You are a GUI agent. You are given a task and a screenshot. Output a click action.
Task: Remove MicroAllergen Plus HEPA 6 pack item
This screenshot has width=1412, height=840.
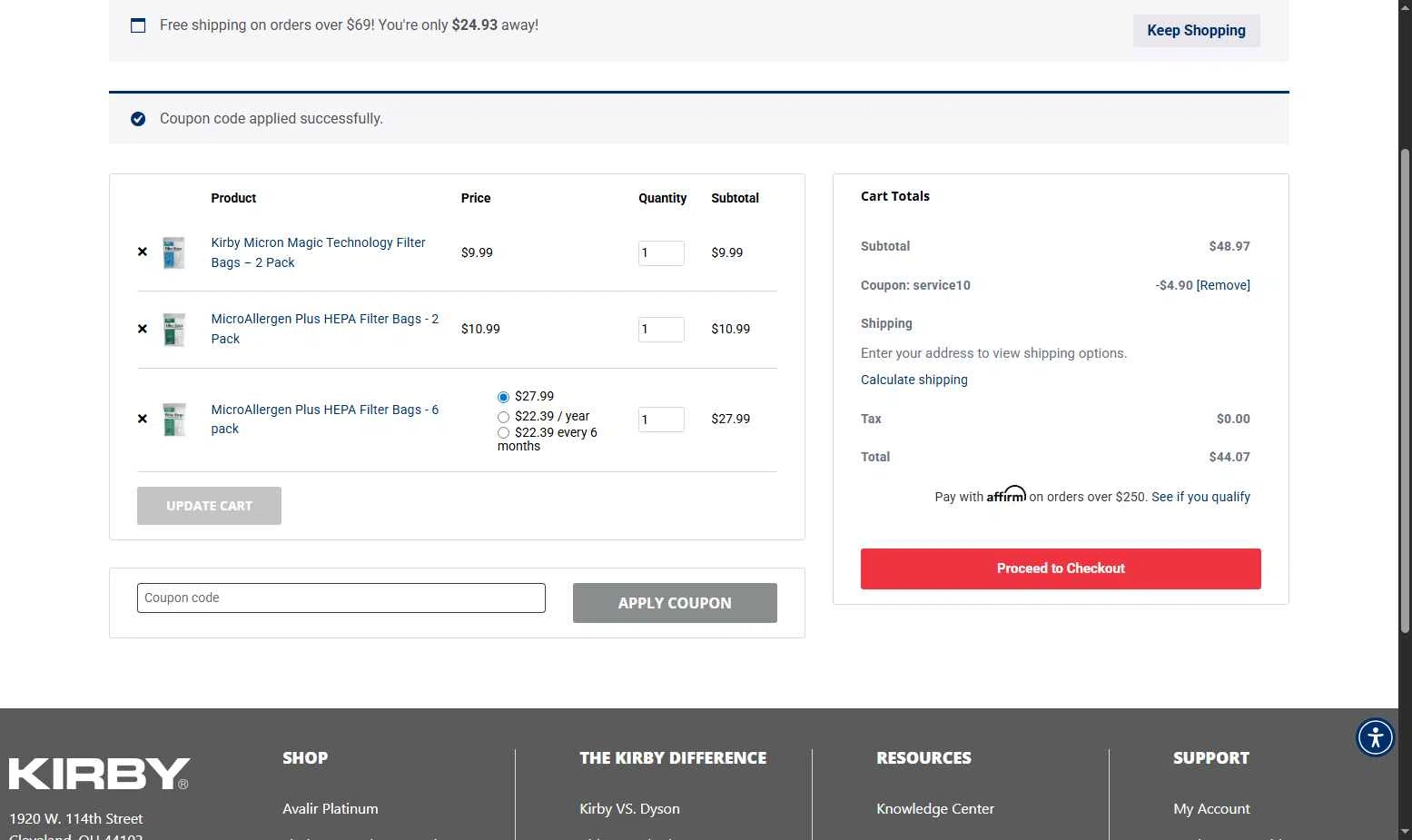click(143, 419)
